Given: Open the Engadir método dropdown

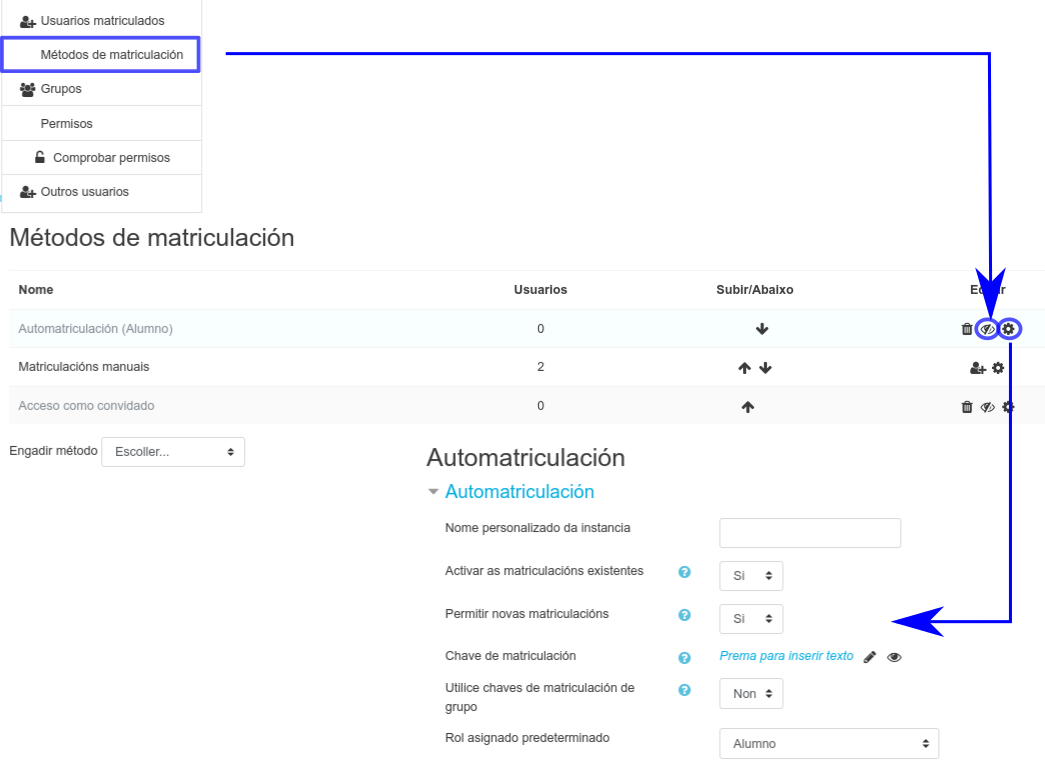Looking at the screenshot, I should click(173, 452).
